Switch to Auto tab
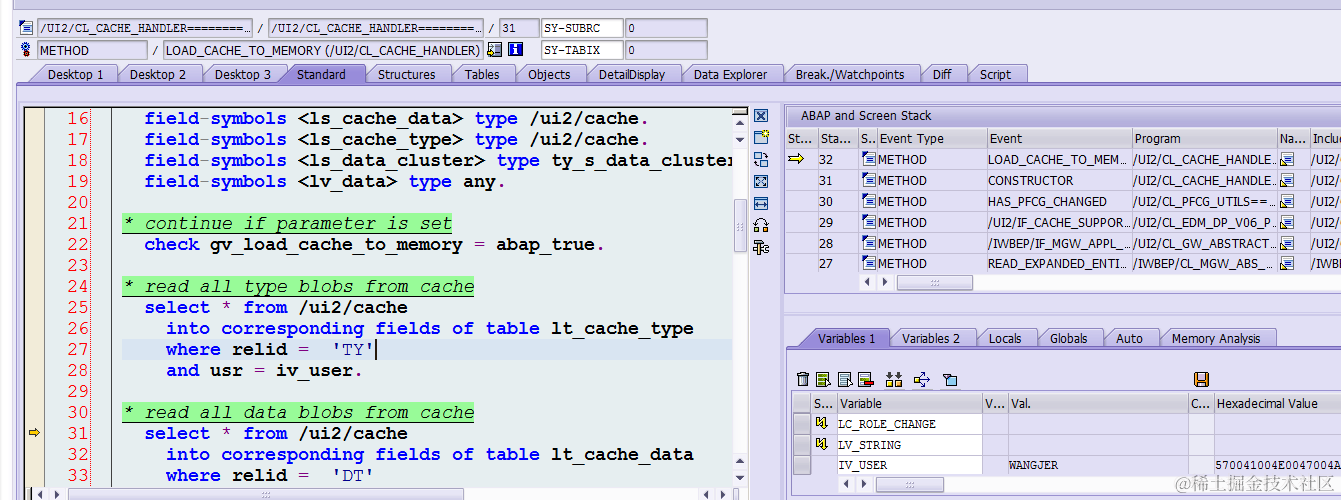Image resolution: width=1341 pixels, height=500 pixels. click(x=1129, y=338)
